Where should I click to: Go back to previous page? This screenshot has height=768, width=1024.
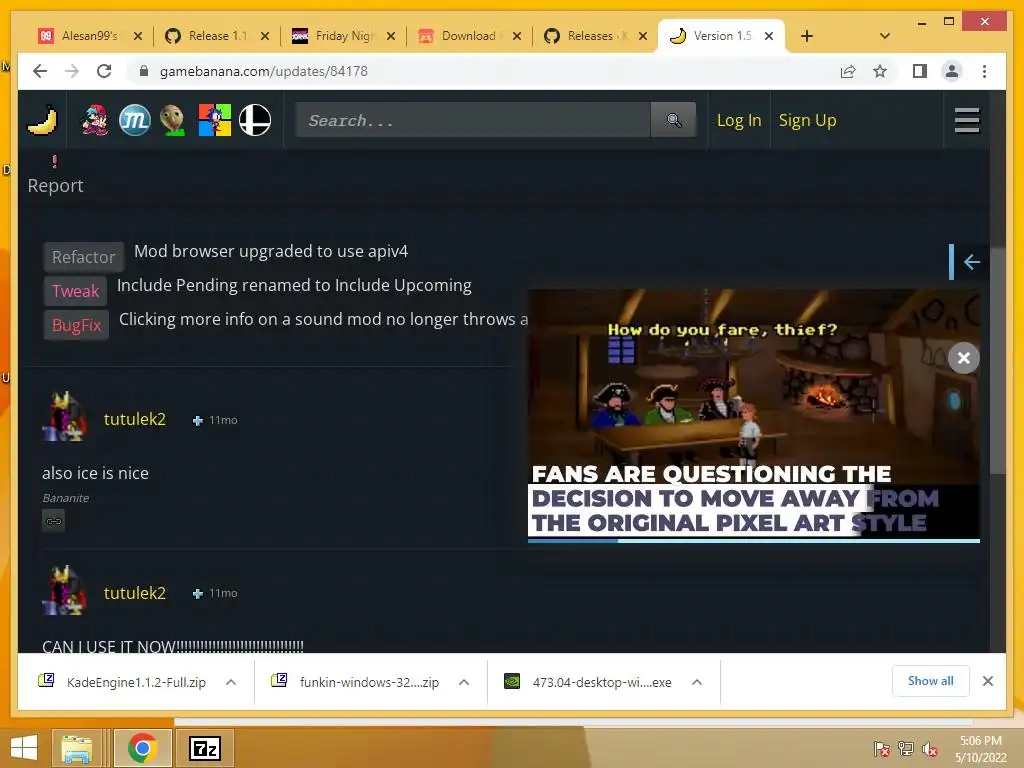[x=40, y=71]
